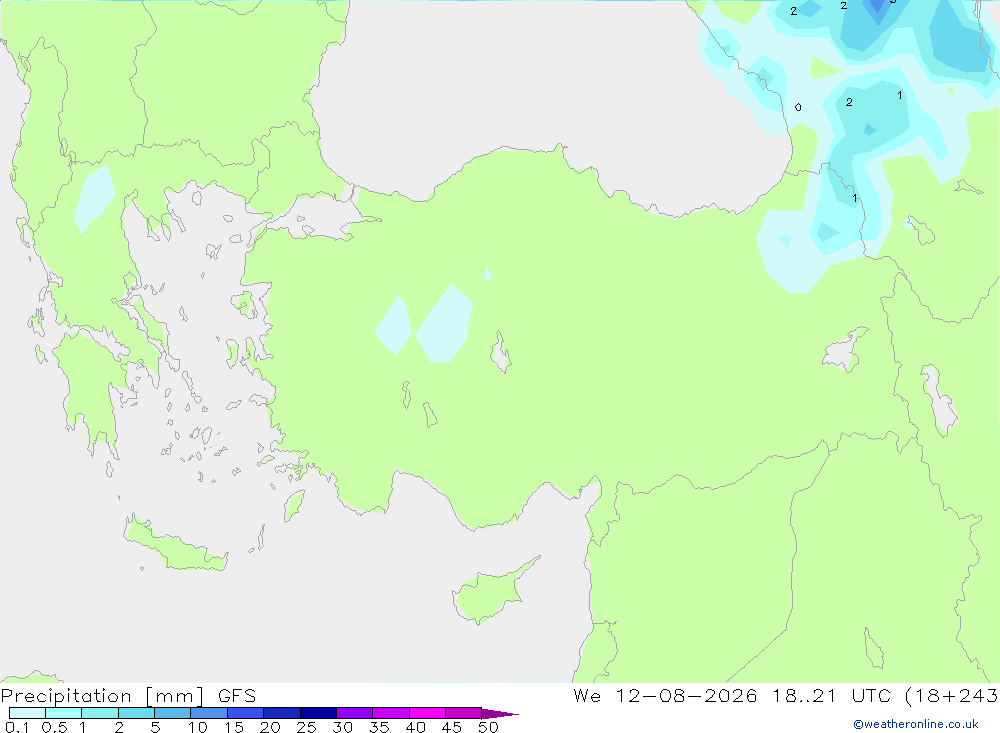Pick the 45–50 mm legend swatch
The height and width of the screenshot is (733, 1000).
[x=463, y=713]
